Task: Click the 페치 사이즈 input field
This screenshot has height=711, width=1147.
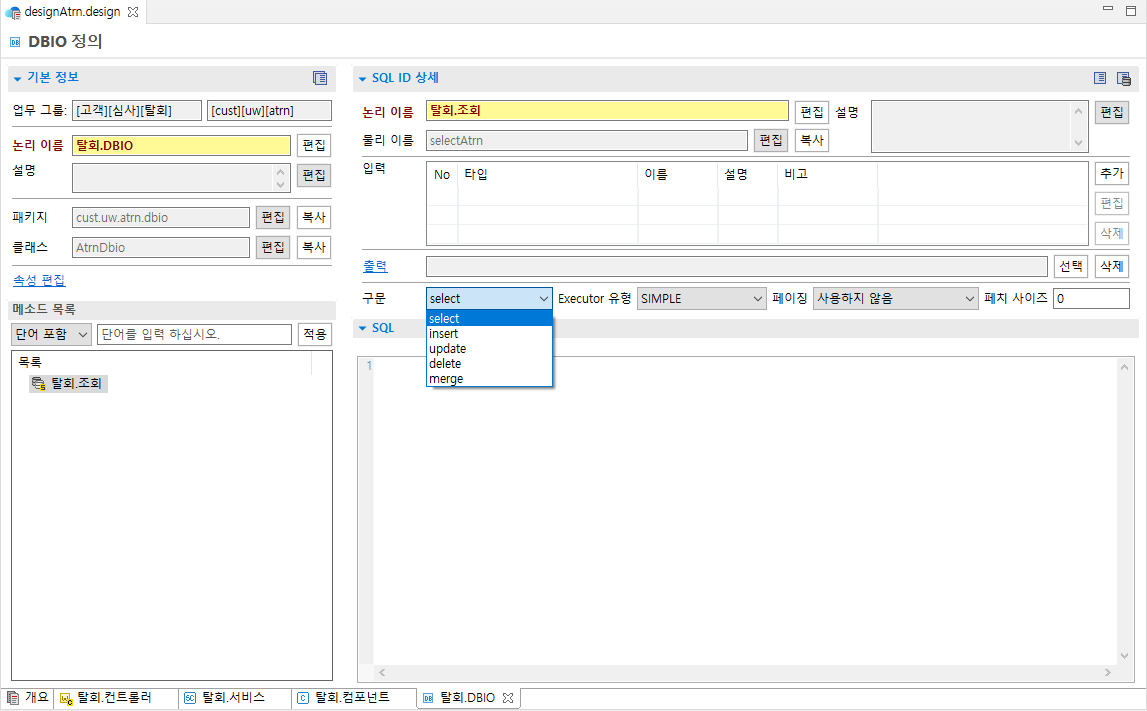Action: (x=1091, y=298)
